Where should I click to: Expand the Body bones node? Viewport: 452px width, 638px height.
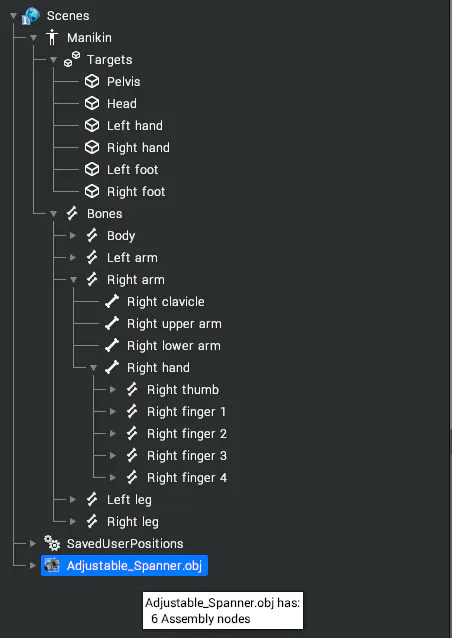tap(73, 235)
